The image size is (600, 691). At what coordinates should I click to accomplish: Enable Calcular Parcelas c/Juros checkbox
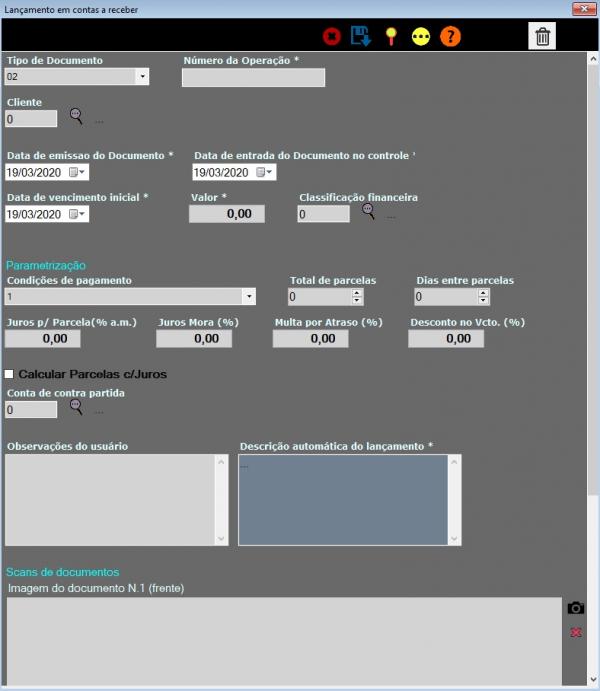(x=10, y=374)
